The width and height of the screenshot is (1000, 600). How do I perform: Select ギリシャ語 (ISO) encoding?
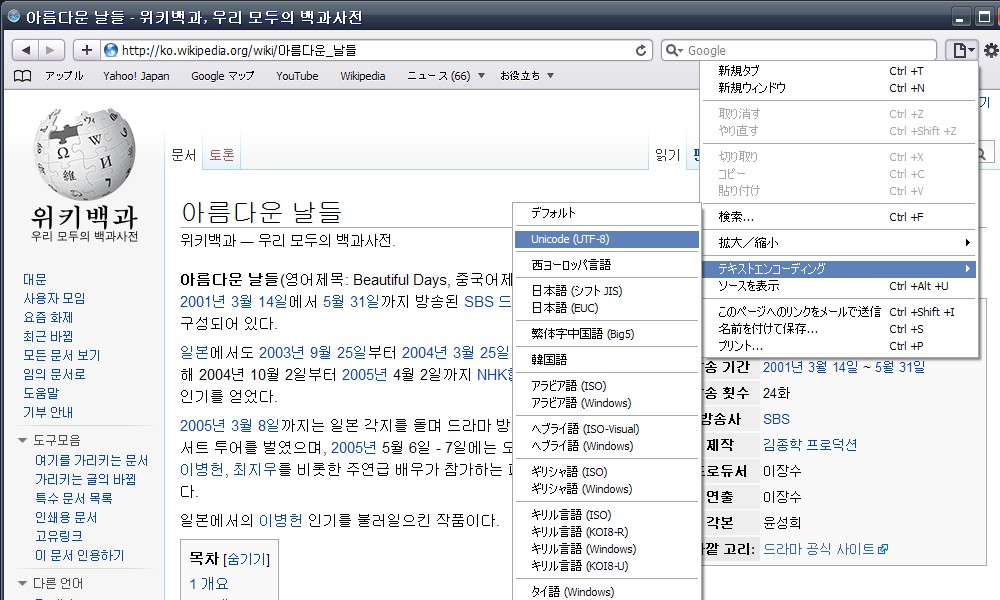[607, 472]
